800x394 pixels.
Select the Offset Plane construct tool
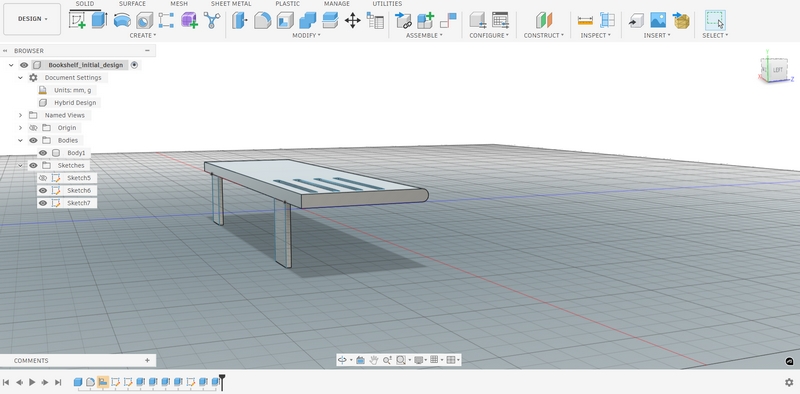point(544,20)
